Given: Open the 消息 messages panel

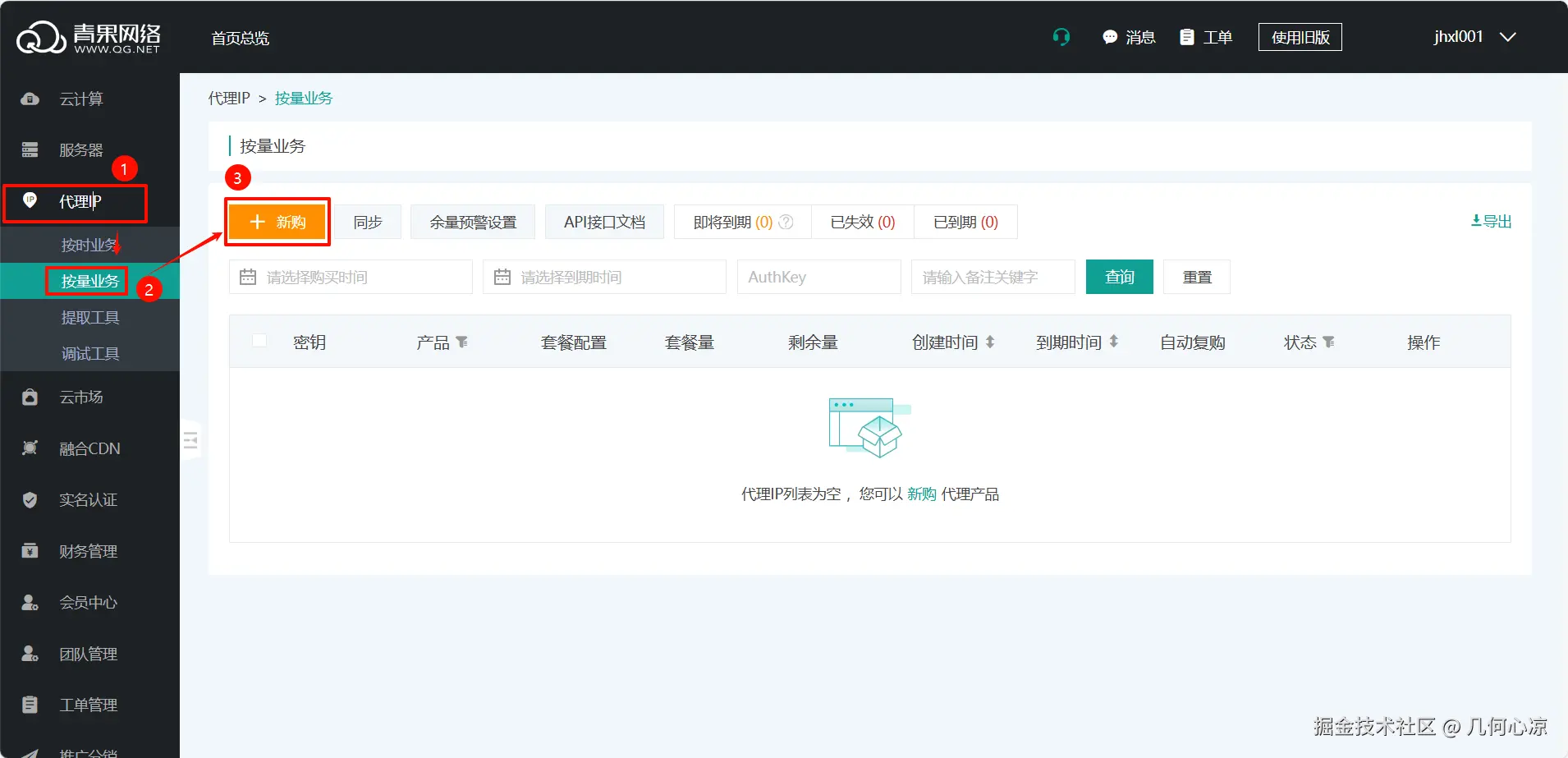Looking at the screenshot, I should pos(1129,36).
